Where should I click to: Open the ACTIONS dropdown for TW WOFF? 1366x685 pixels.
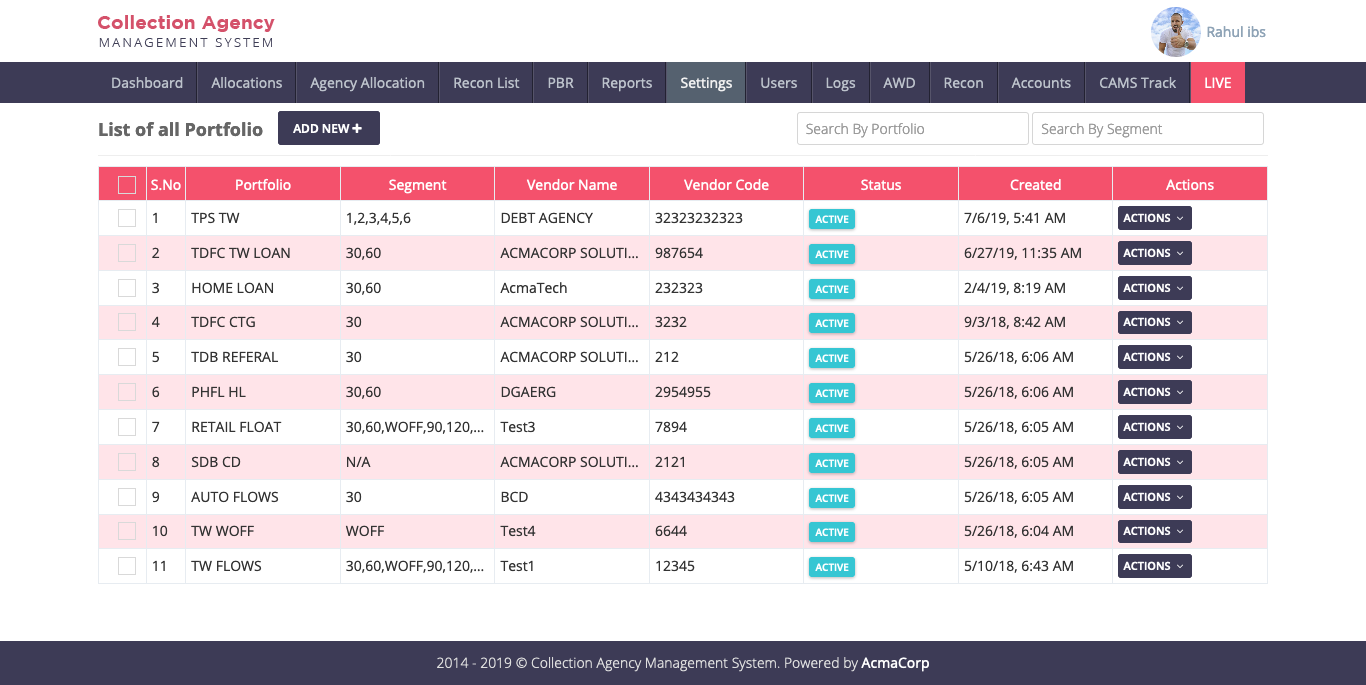pos(1153,531)
